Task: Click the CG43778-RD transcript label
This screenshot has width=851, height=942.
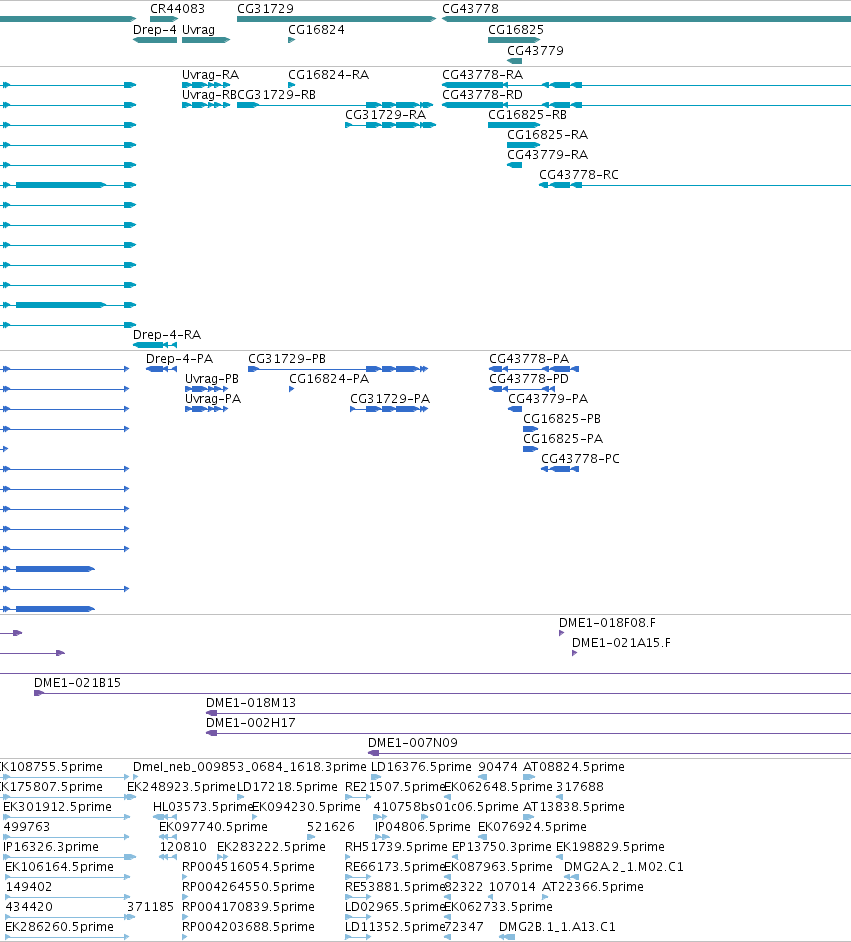Action: (482, 95)
